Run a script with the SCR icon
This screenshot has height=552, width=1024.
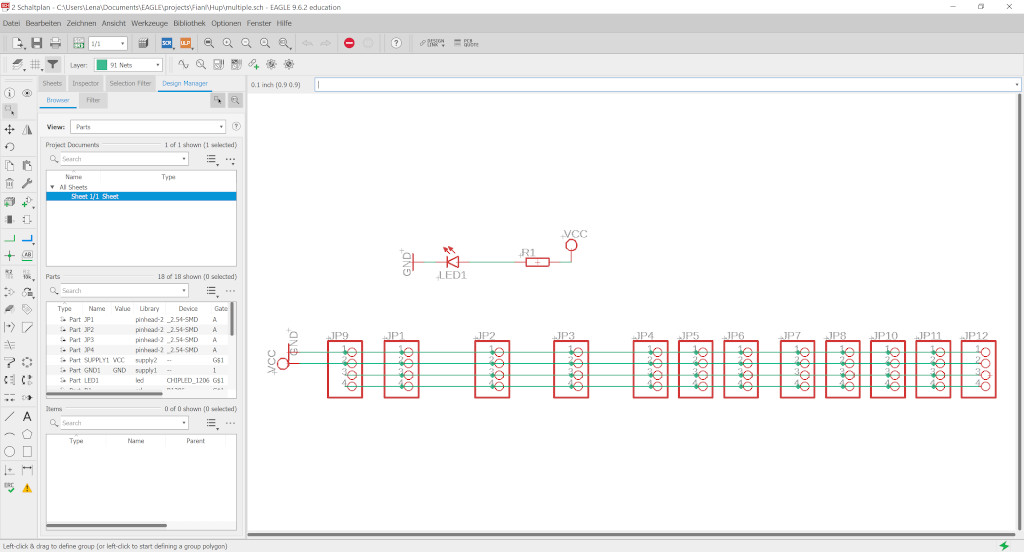tap(167, 43)
